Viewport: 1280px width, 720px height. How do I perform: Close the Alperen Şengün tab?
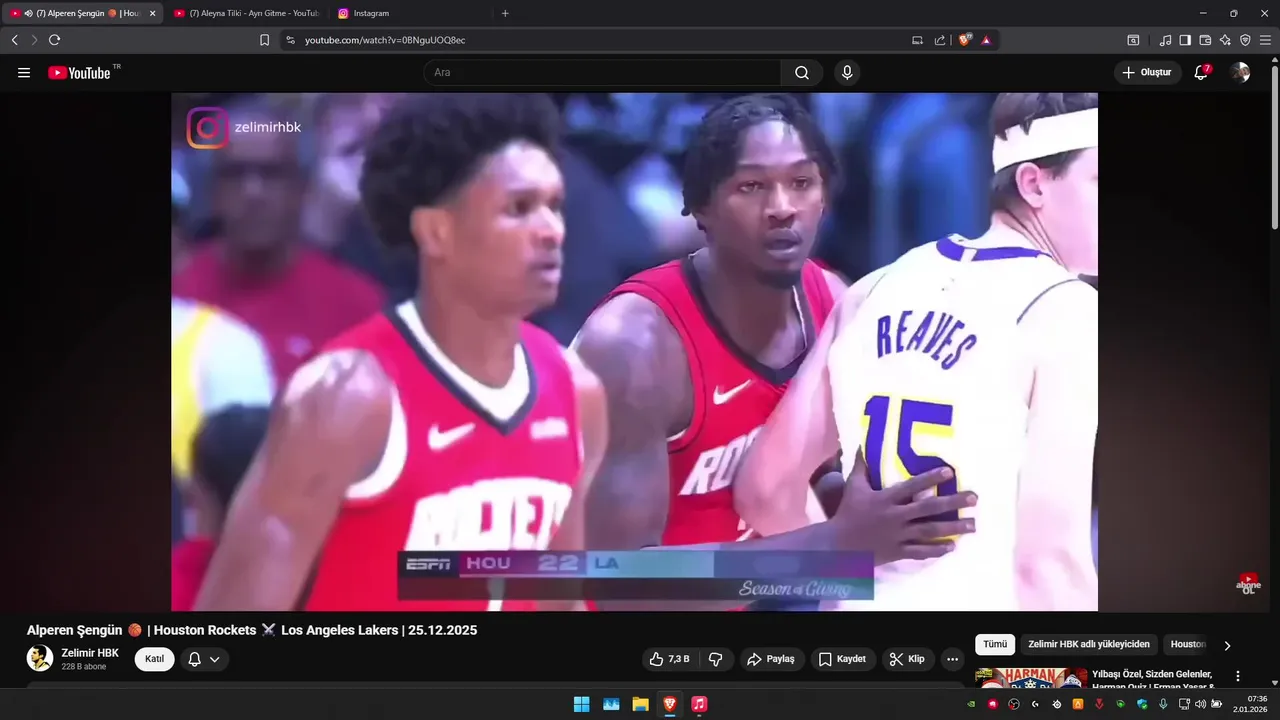(153, 13)
